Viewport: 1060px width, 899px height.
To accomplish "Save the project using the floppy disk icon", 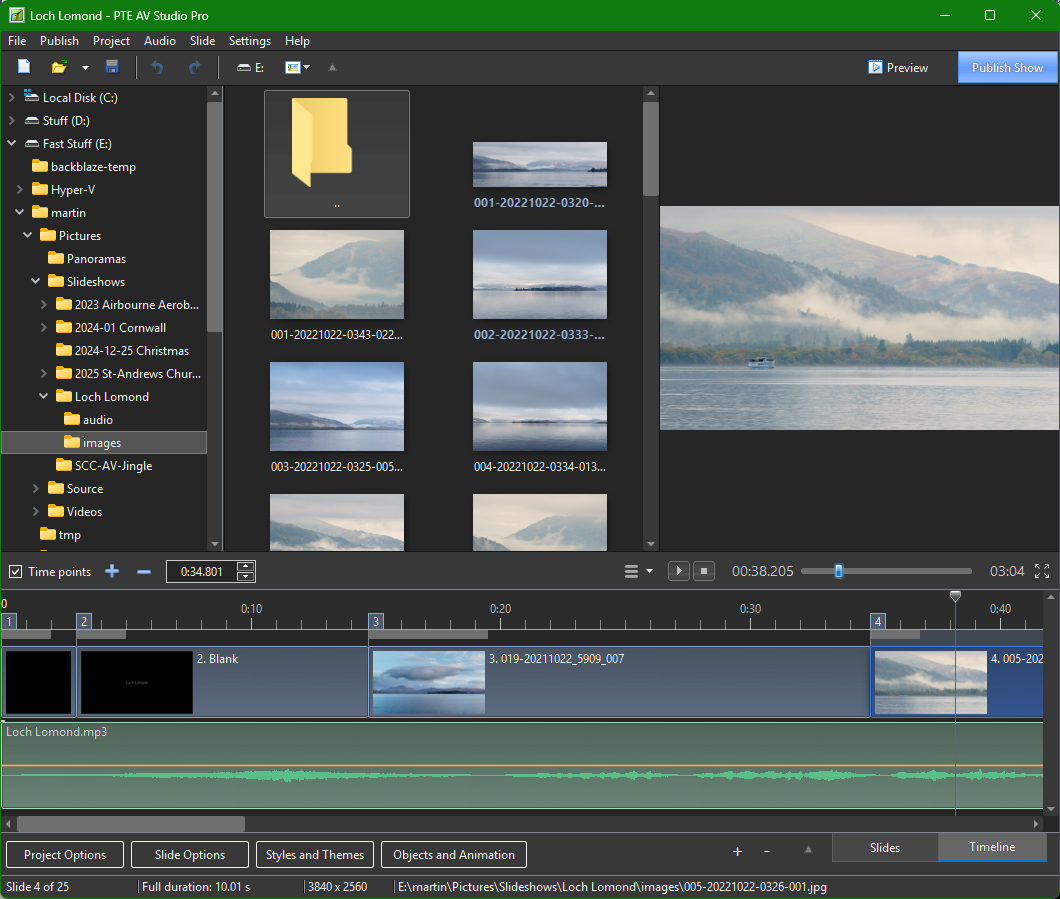I will pyautogui.click(x=112, y=67).
